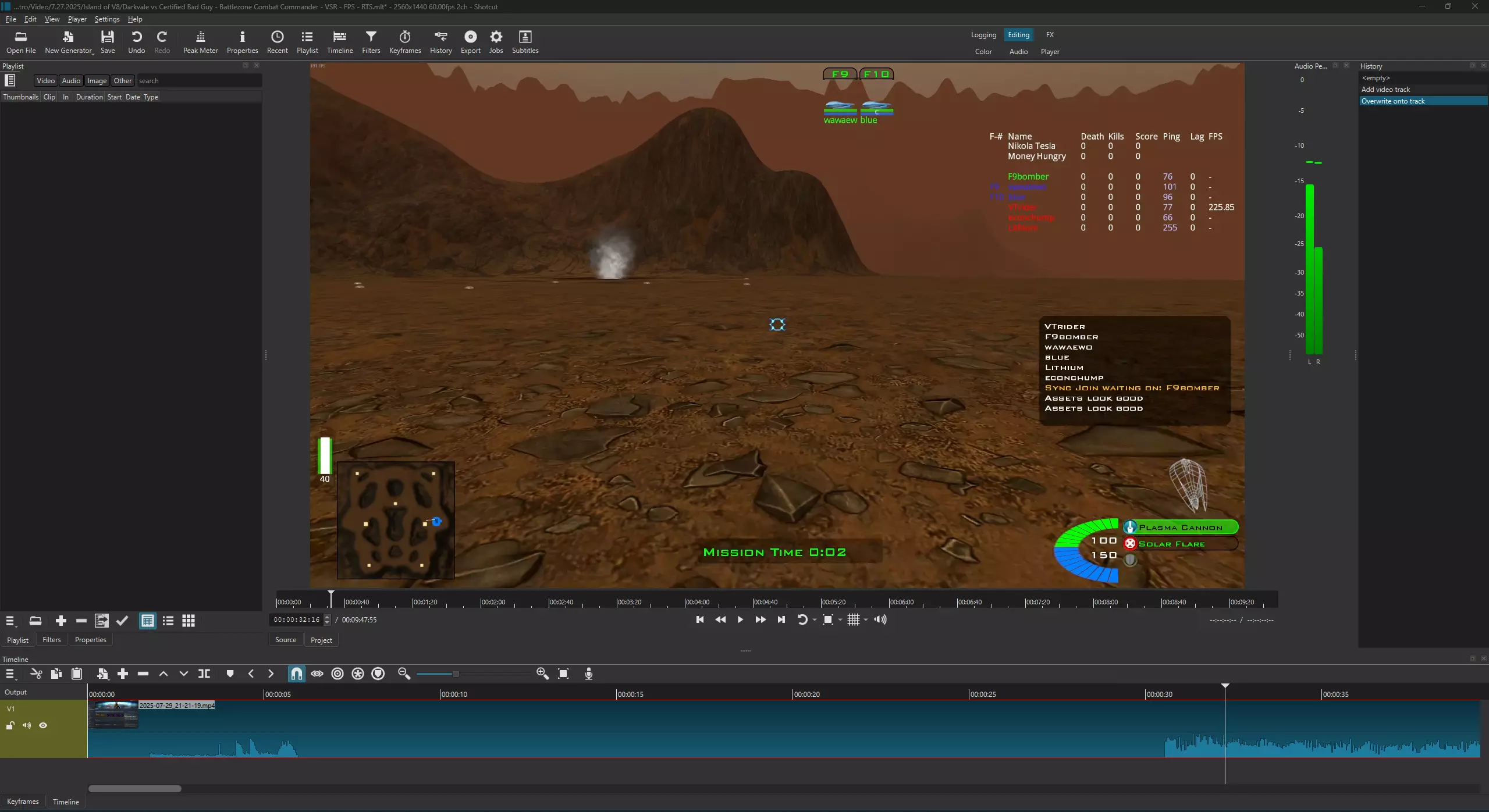Adjust the timeline zoom slider

point(456,674)
